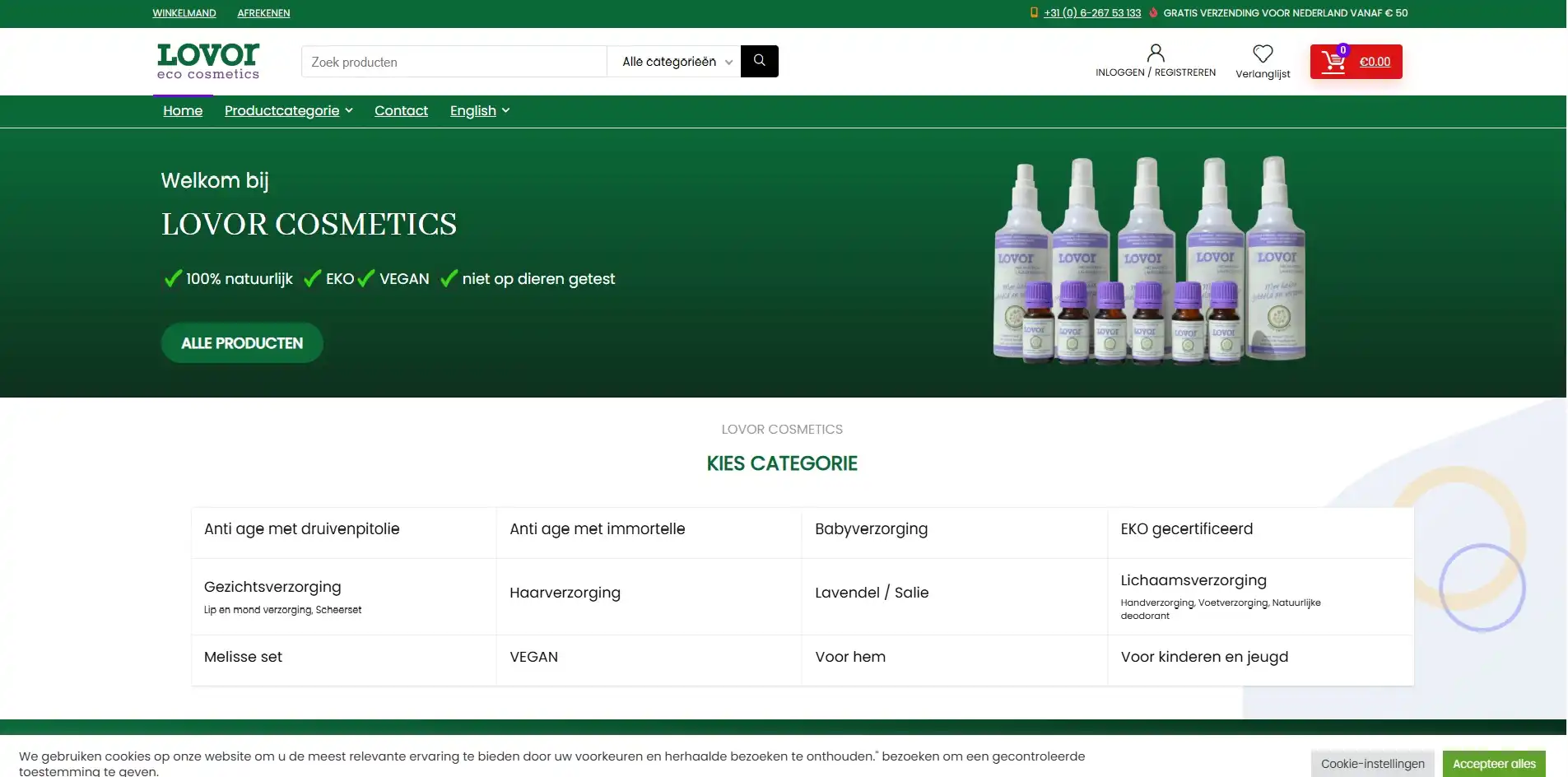Open the shopping cart icon
The height and width of the screenshot is (777, 1568).
(x=1333, y=62)
